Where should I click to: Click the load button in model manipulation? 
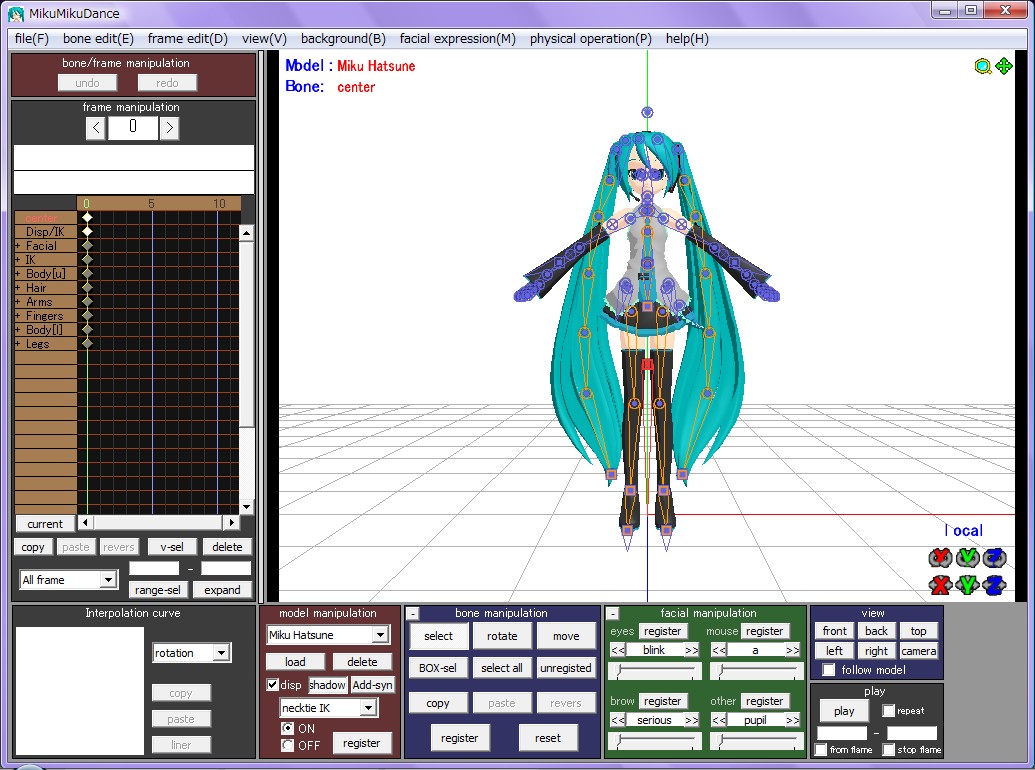(295, 662)
